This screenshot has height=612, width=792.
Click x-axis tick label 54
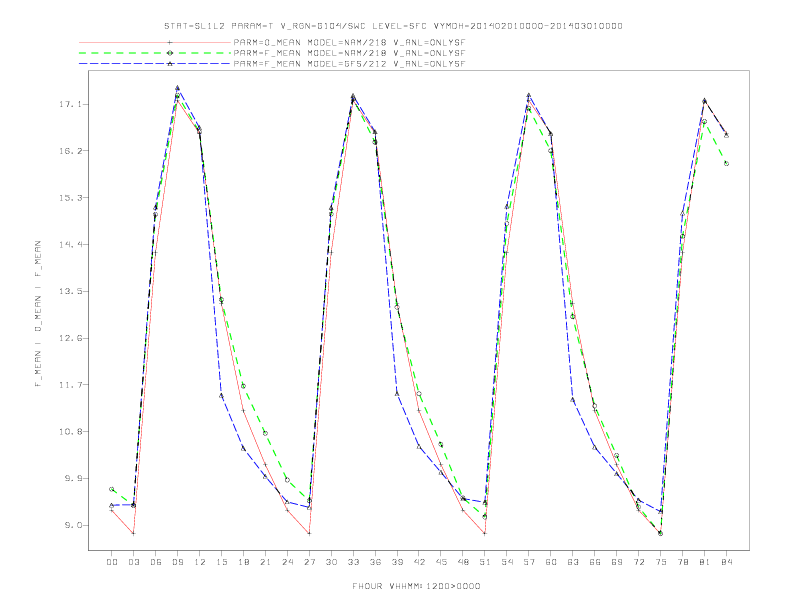pyautogui.click(x=507, y=562)
